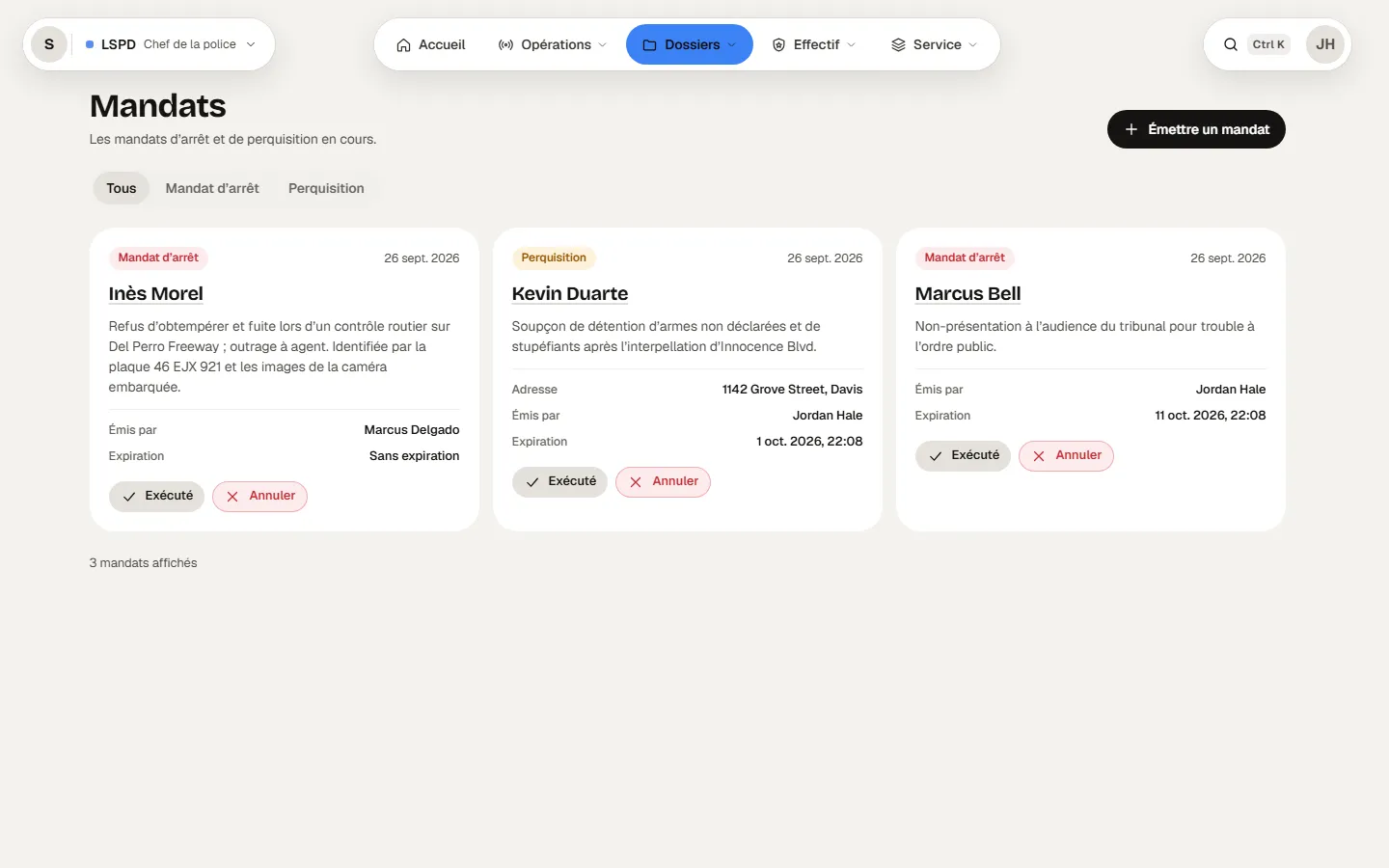
Task: Click expiration 1 oct. 2026, 22:08
Action: [x=809, y=442]
